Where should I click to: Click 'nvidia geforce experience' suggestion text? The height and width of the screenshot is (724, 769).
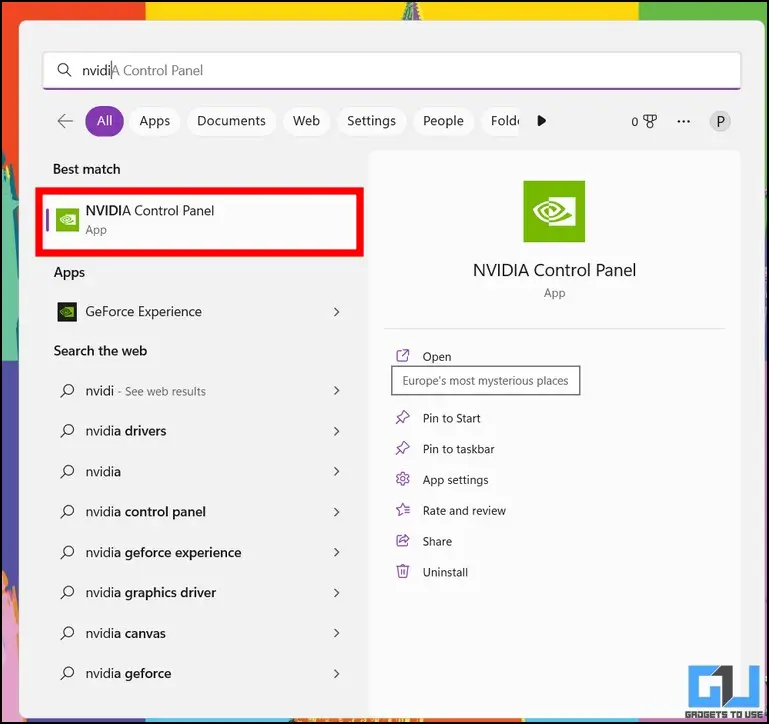pos(163,552)
